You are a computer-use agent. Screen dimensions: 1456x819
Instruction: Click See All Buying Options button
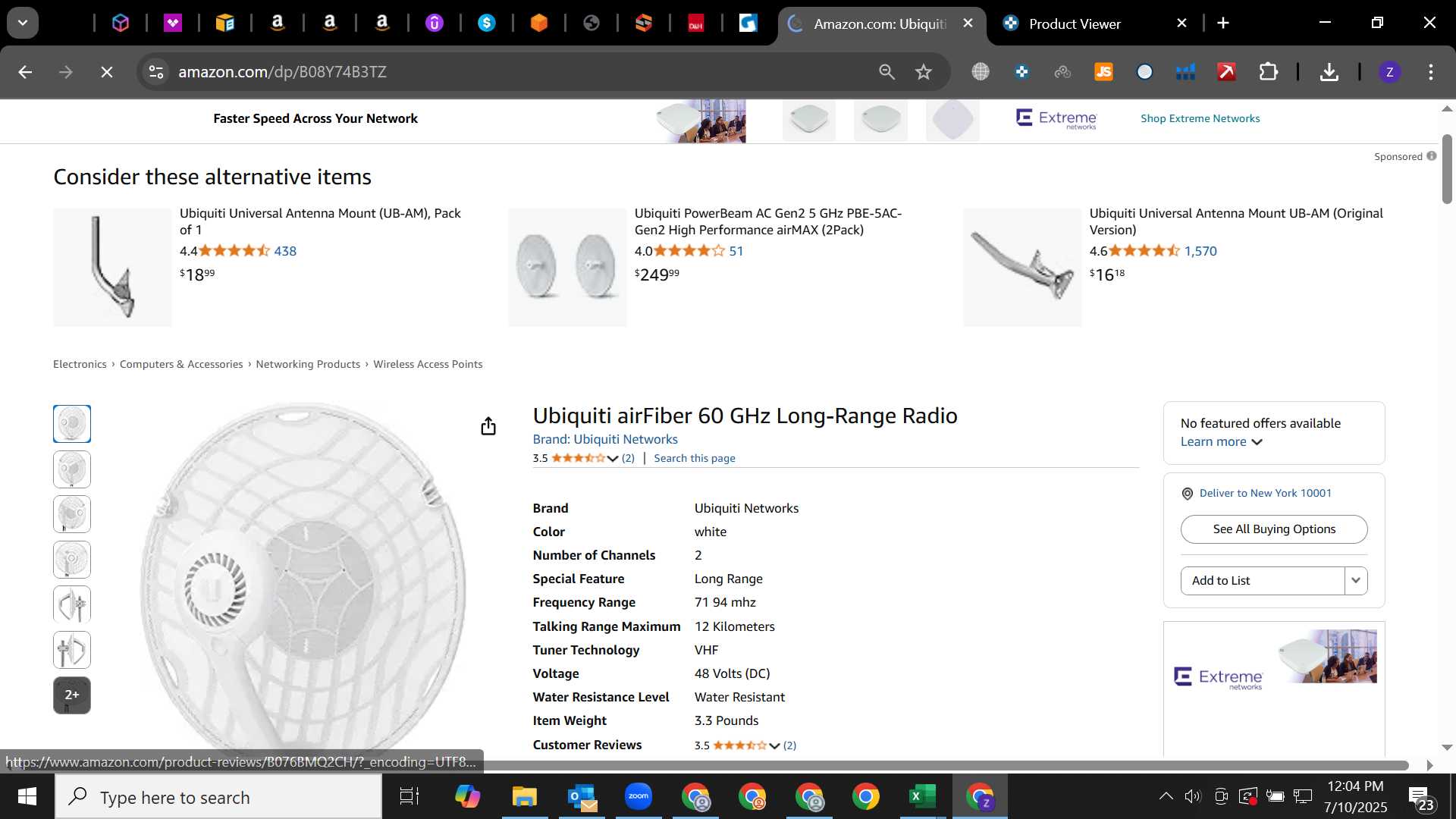1274,529
